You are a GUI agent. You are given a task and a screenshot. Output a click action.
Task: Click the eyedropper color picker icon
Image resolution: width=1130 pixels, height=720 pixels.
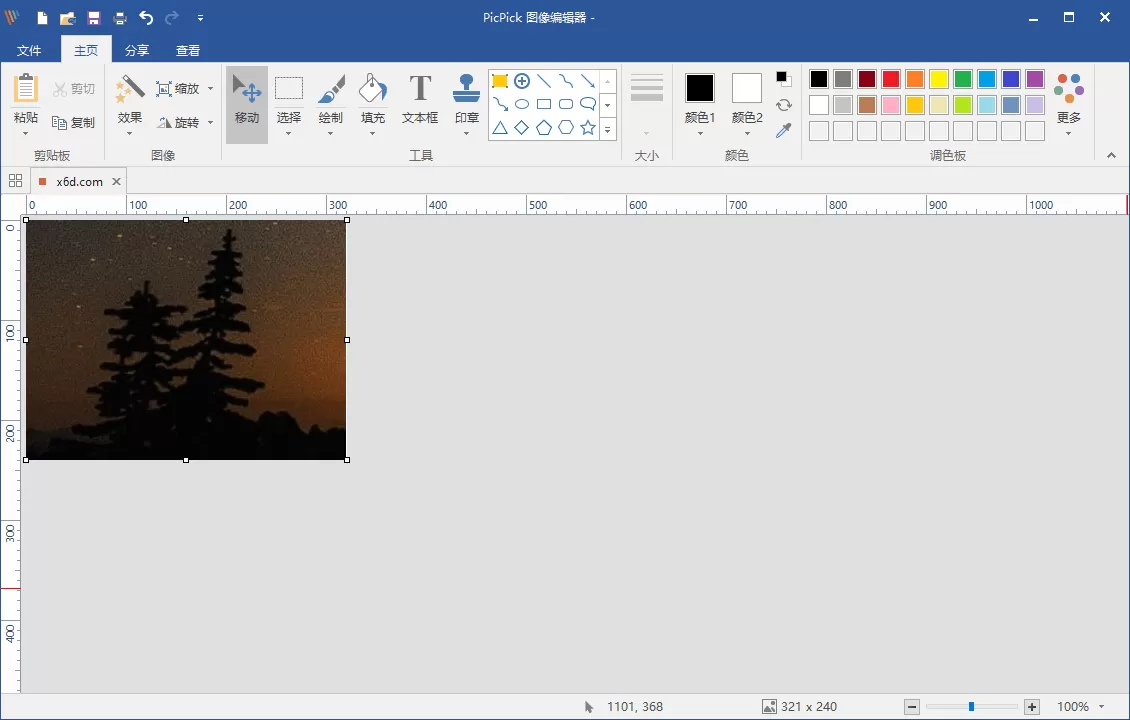pyautogui.click(x=784, y=131)
